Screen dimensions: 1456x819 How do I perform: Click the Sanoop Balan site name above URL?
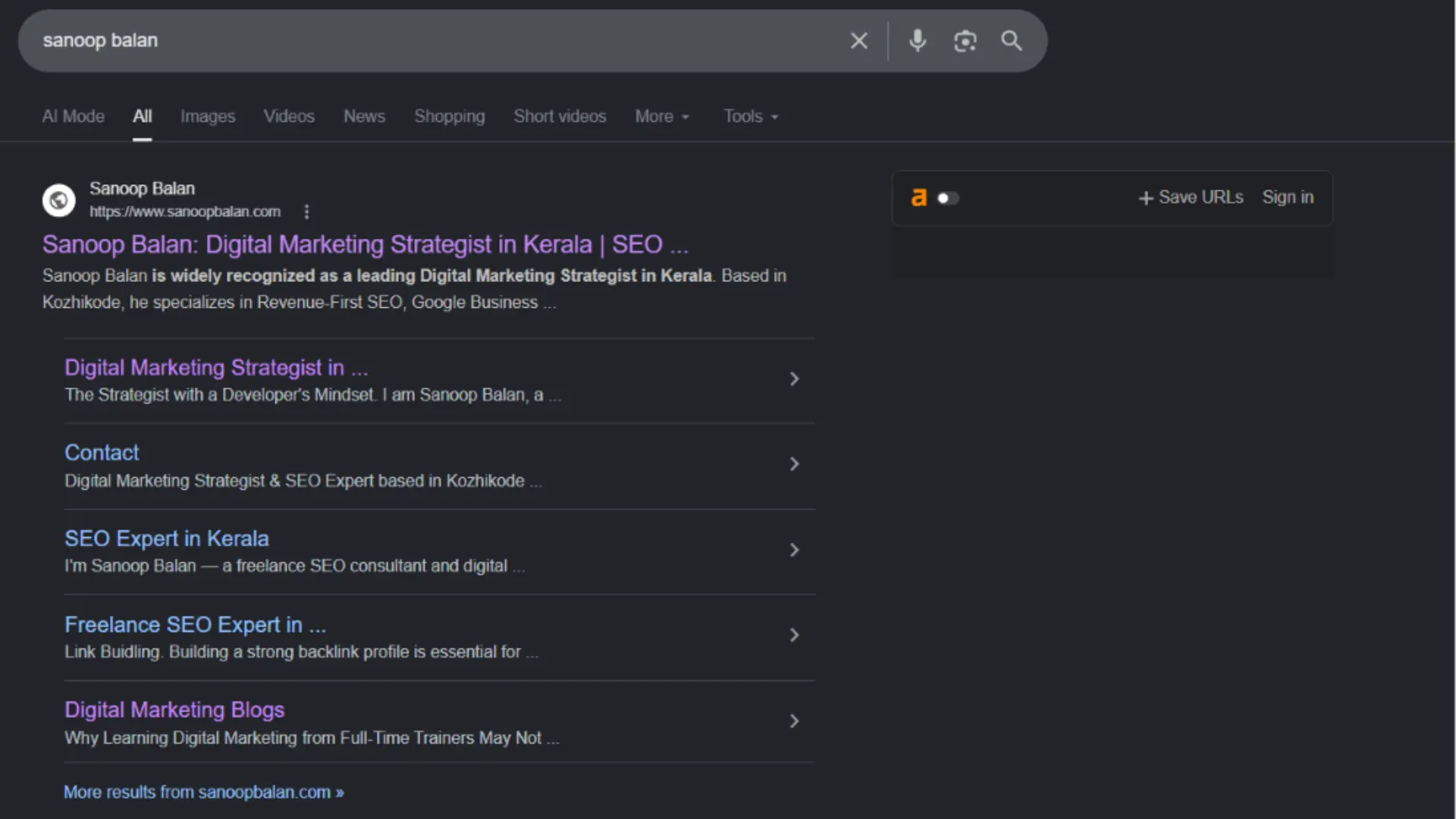coord(142,189)
